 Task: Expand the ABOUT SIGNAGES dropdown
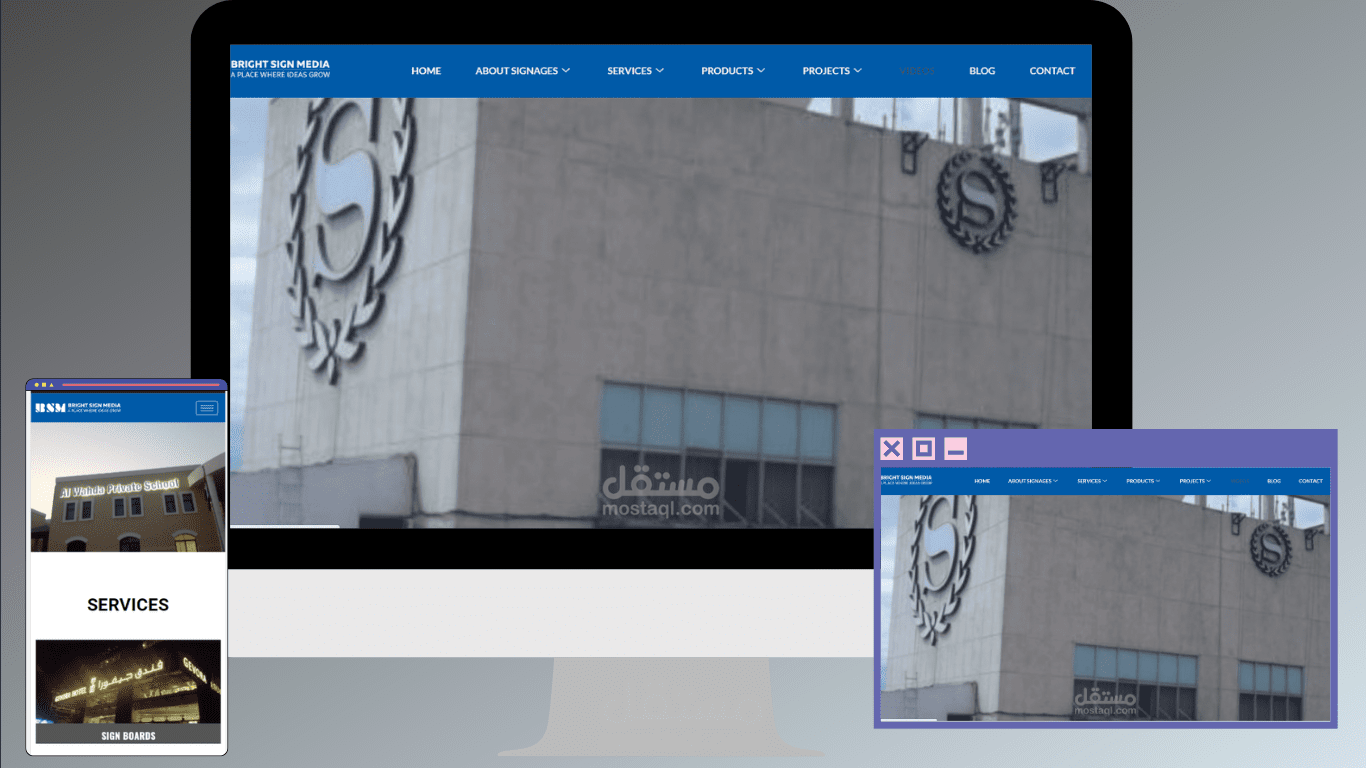point(522,70)
